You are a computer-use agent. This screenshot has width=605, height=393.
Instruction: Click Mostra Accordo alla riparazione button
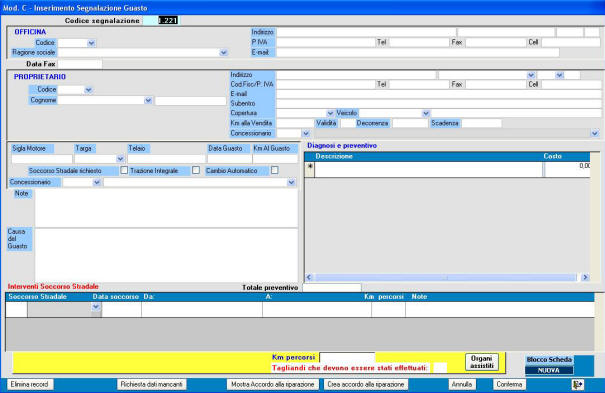[x=272, y=385]
